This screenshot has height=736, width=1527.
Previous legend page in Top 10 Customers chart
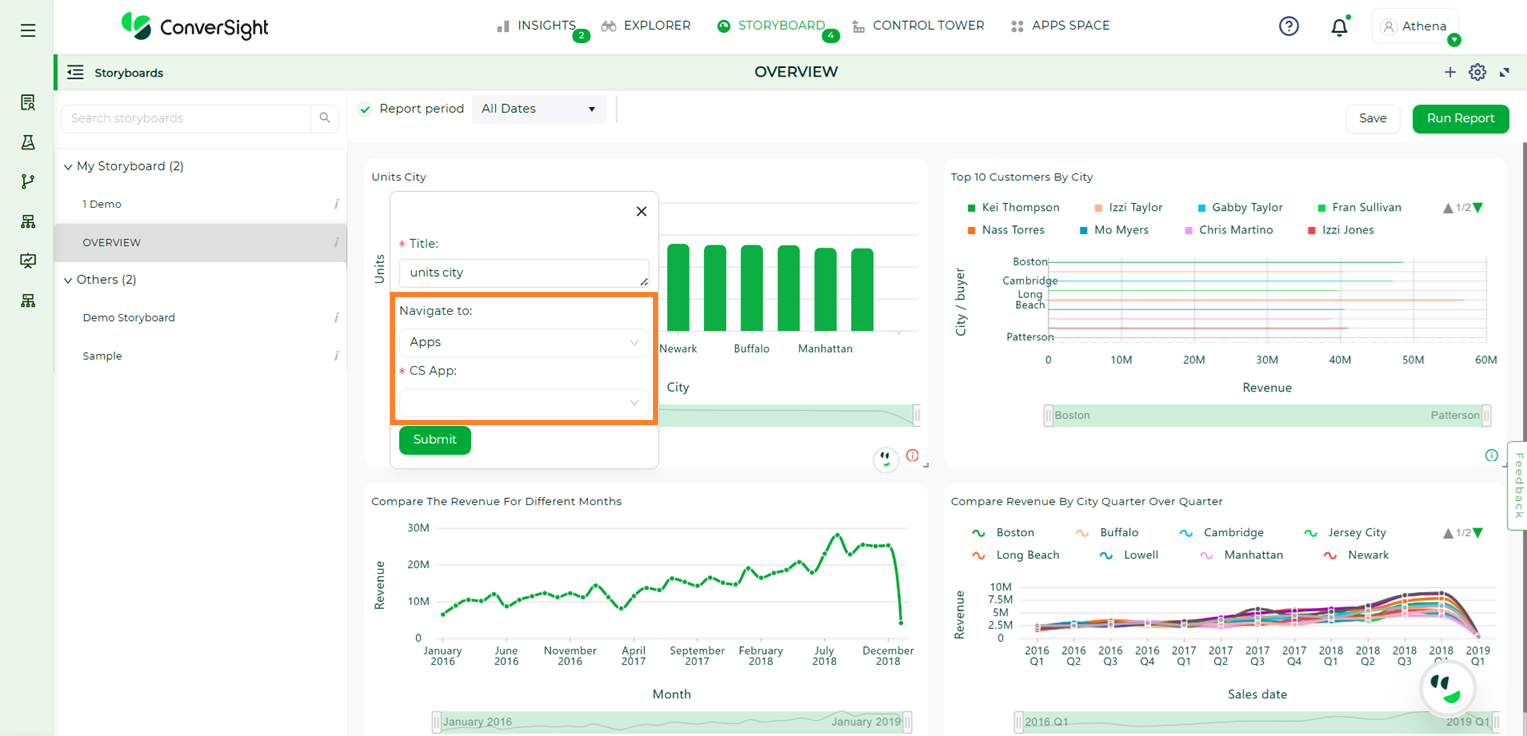[1448, 208]
